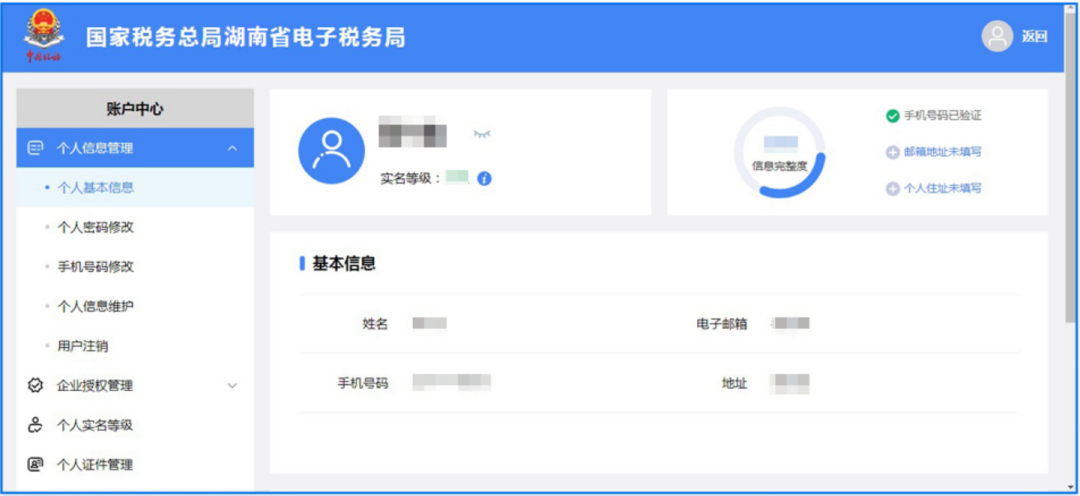Click the tax bureau emblem logo
1080x496 pixels.
pos(43,37)
